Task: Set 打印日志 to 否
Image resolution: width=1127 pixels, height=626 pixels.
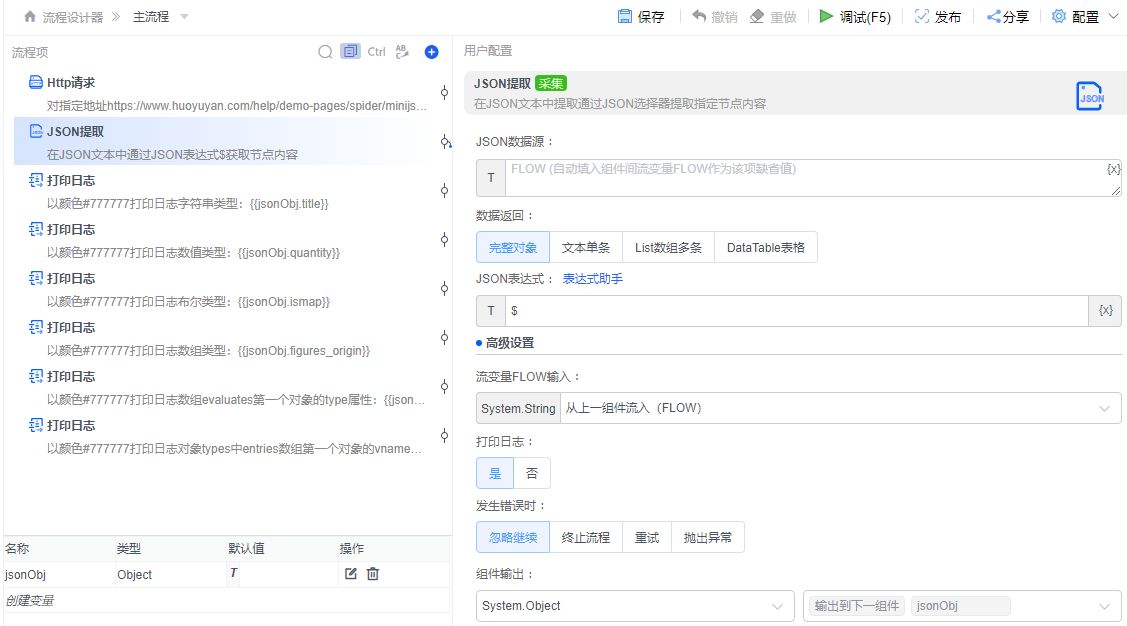Action: [x=532, y=472]
